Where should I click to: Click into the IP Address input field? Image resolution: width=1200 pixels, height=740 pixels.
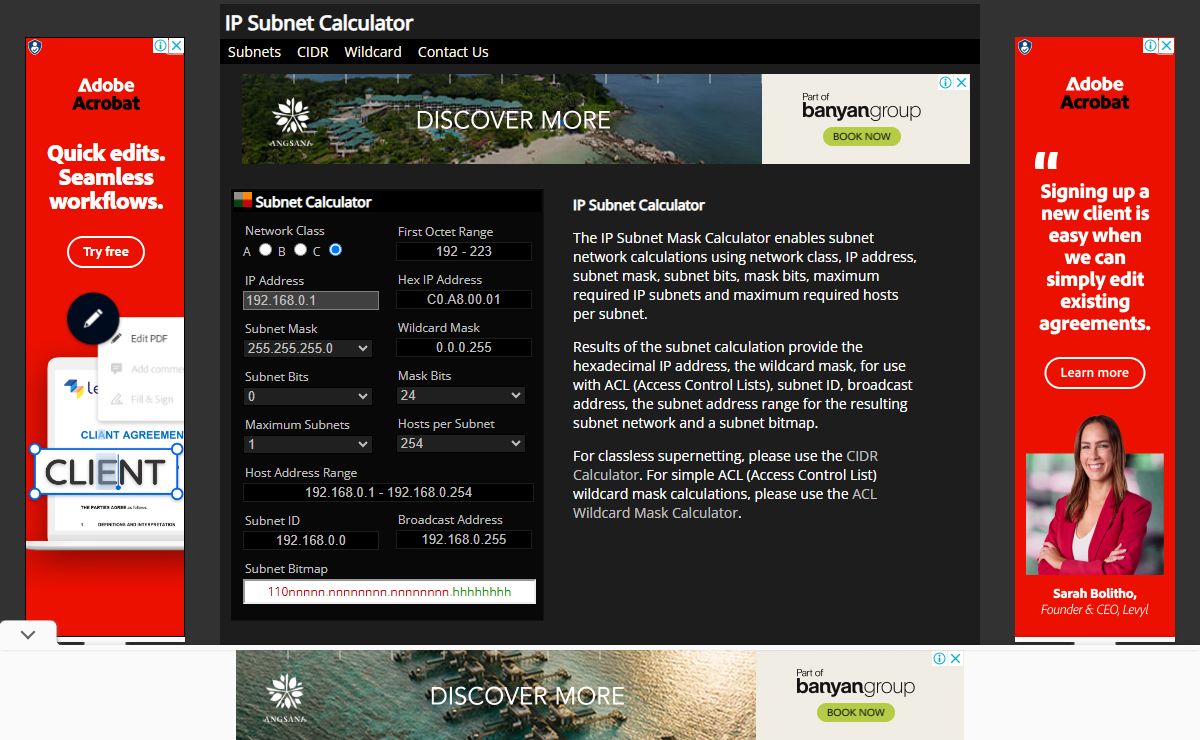[x=311, y=300]
